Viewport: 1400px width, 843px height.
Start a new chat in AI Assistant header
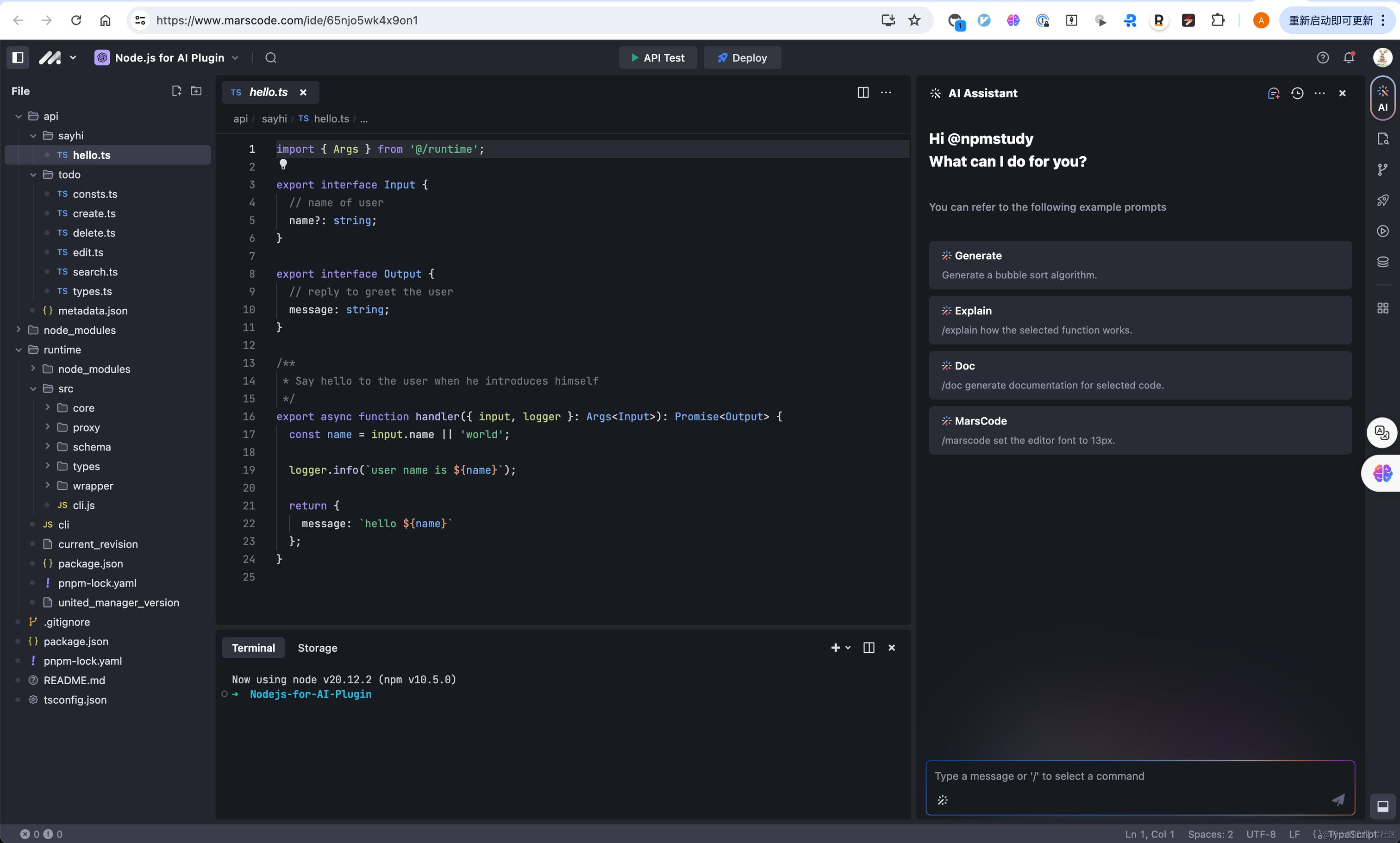(x=1274, y=93)
